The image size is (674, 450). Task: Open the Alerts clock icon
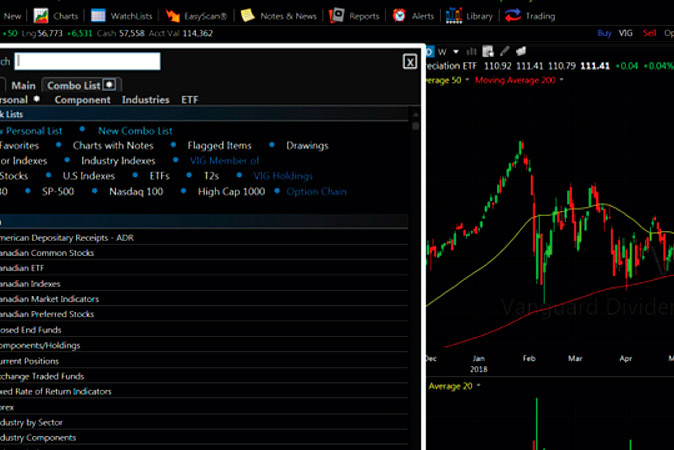click(x=399, y=15)
